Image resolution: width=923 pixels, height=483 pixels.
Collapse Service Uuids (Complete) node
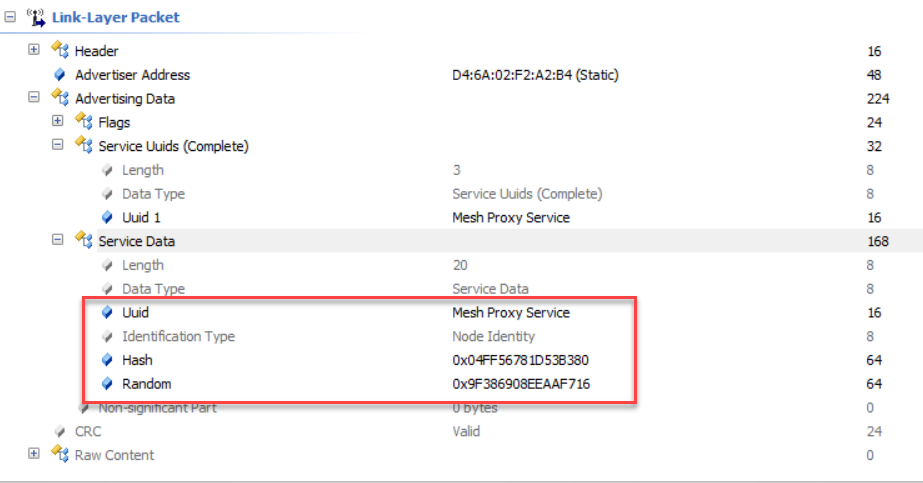point(58,146)
